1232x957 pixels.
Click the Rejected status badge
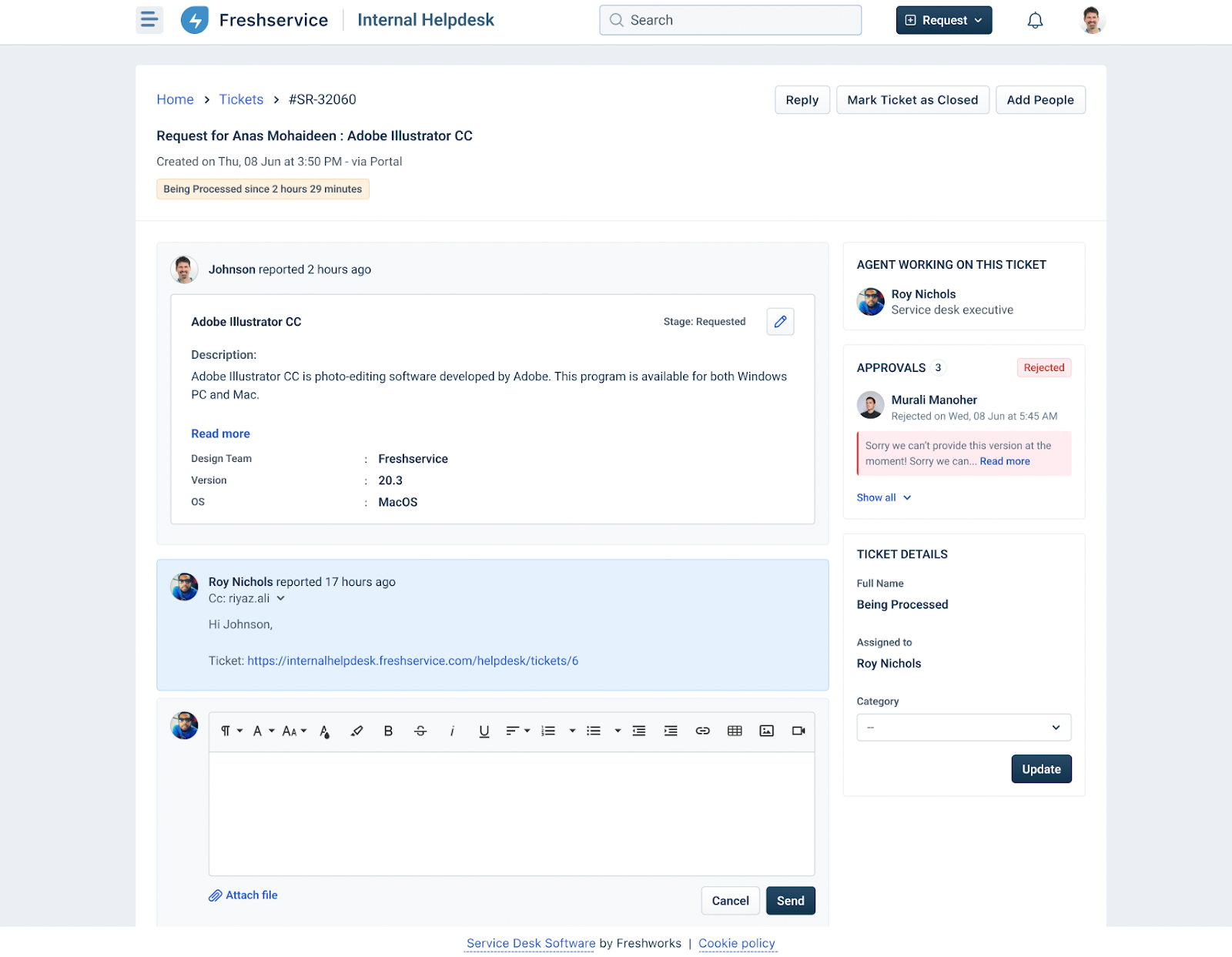click(1043, 368)
